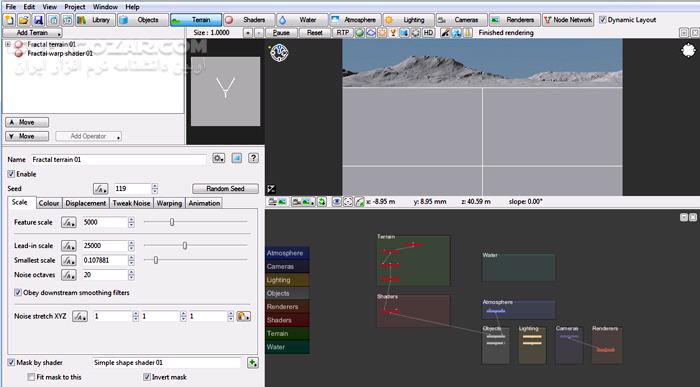Image resolution: width=700 pixels, height=387 pixels.
Task: Click the Lead-in scale slider handle
Action: tap(185, 246)
